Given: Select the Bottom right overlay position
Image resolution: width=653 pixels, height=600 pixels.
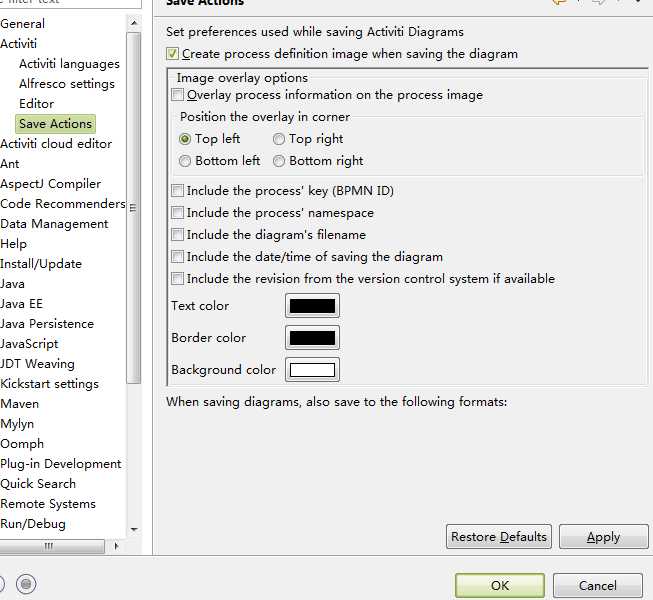Looking at the screenshot, I should point(279,161).
